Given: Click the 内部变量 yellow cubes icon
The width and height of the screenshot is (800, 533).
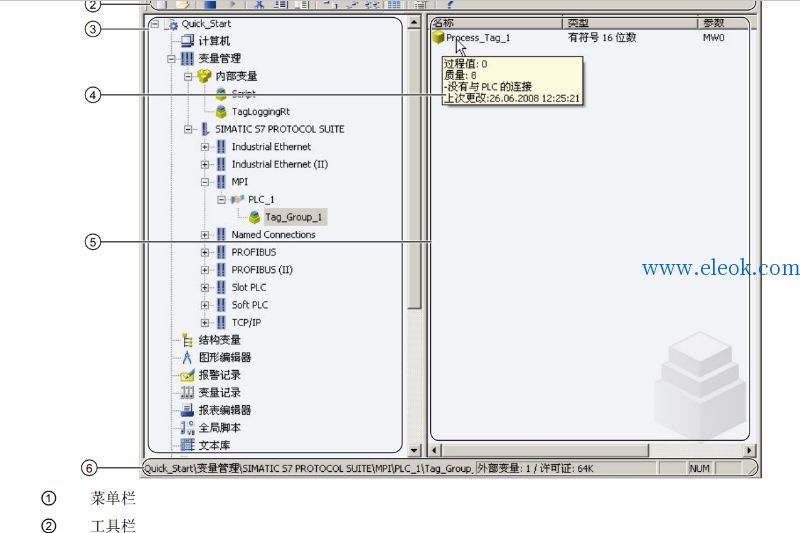Looking at the screenshot, I should (204, 77).
